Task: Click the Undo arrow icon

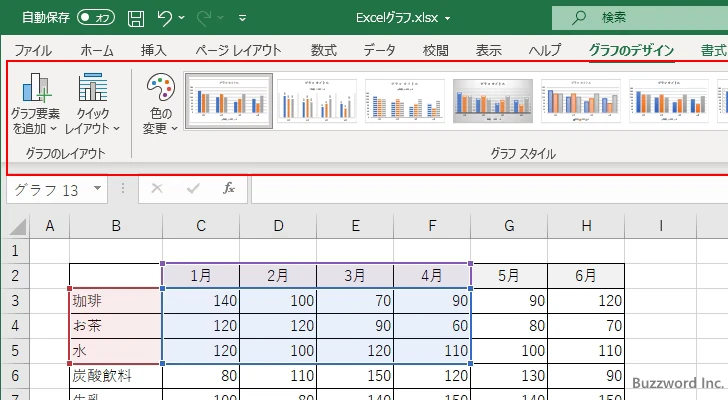Action: coord(164,18)
